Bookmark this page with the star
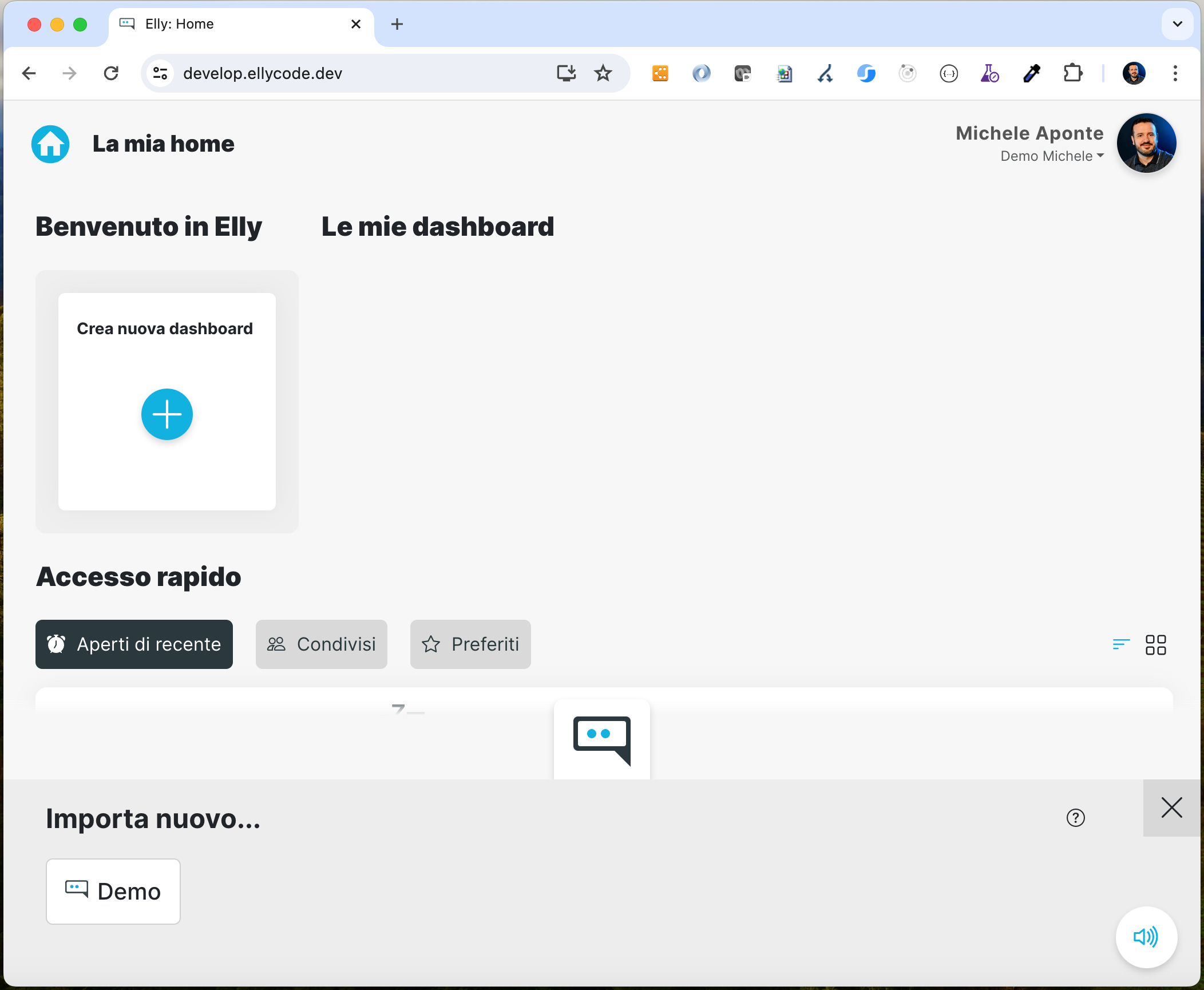This screenshot has width=1204, height=990. (x=603, y=73)
